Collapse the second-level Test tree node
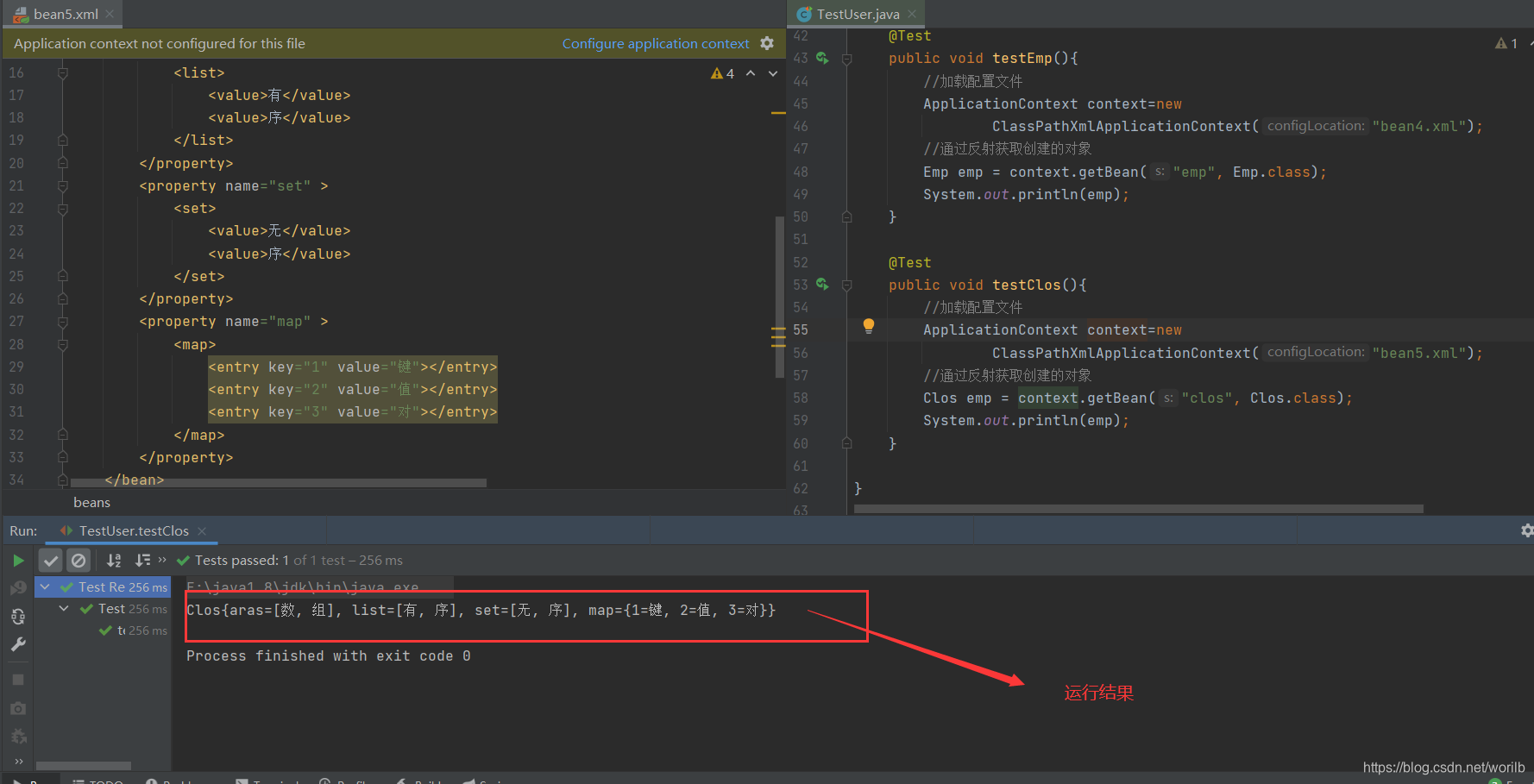This screenshot has height=784, width=1534. 64,608
